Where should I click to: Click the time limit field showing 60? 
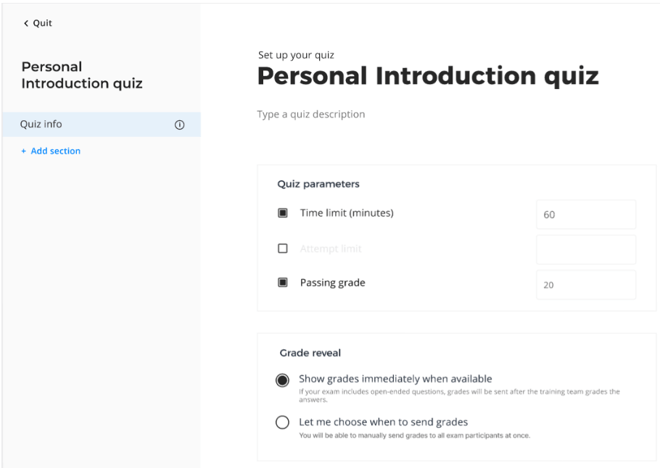click(586, 215)
